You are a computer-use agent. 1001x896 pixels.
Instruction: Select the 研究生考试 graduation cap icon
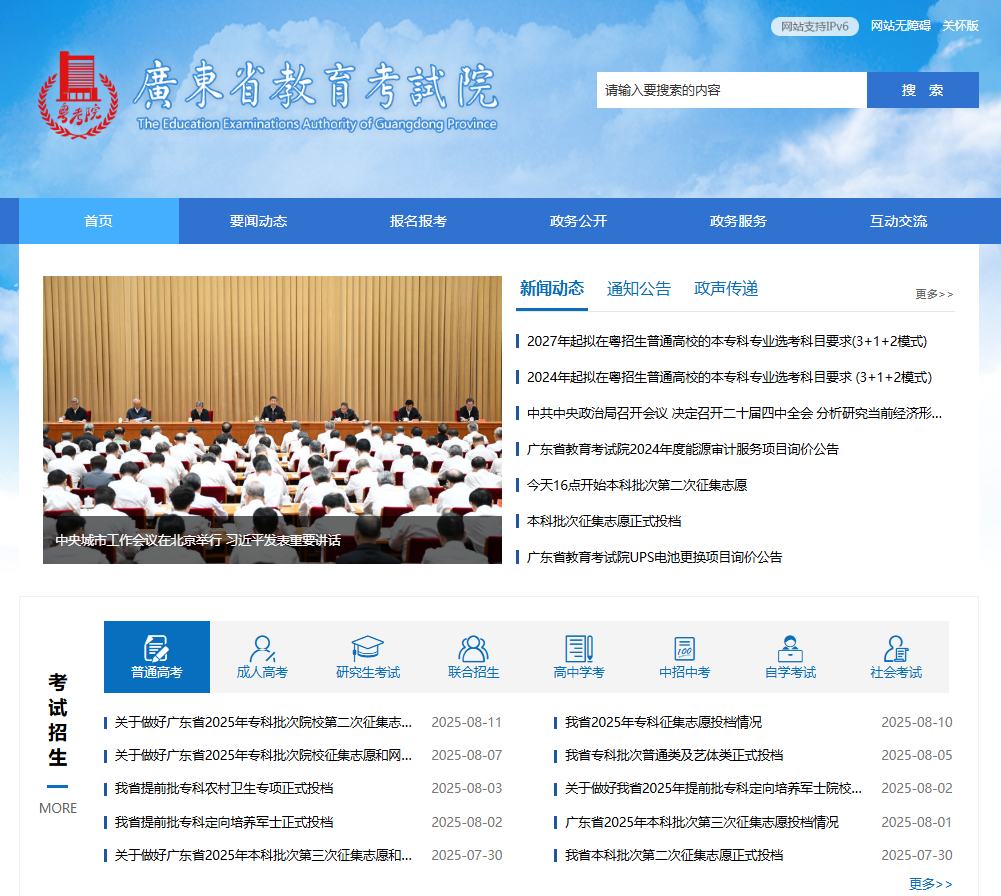[x=367, y=648]
